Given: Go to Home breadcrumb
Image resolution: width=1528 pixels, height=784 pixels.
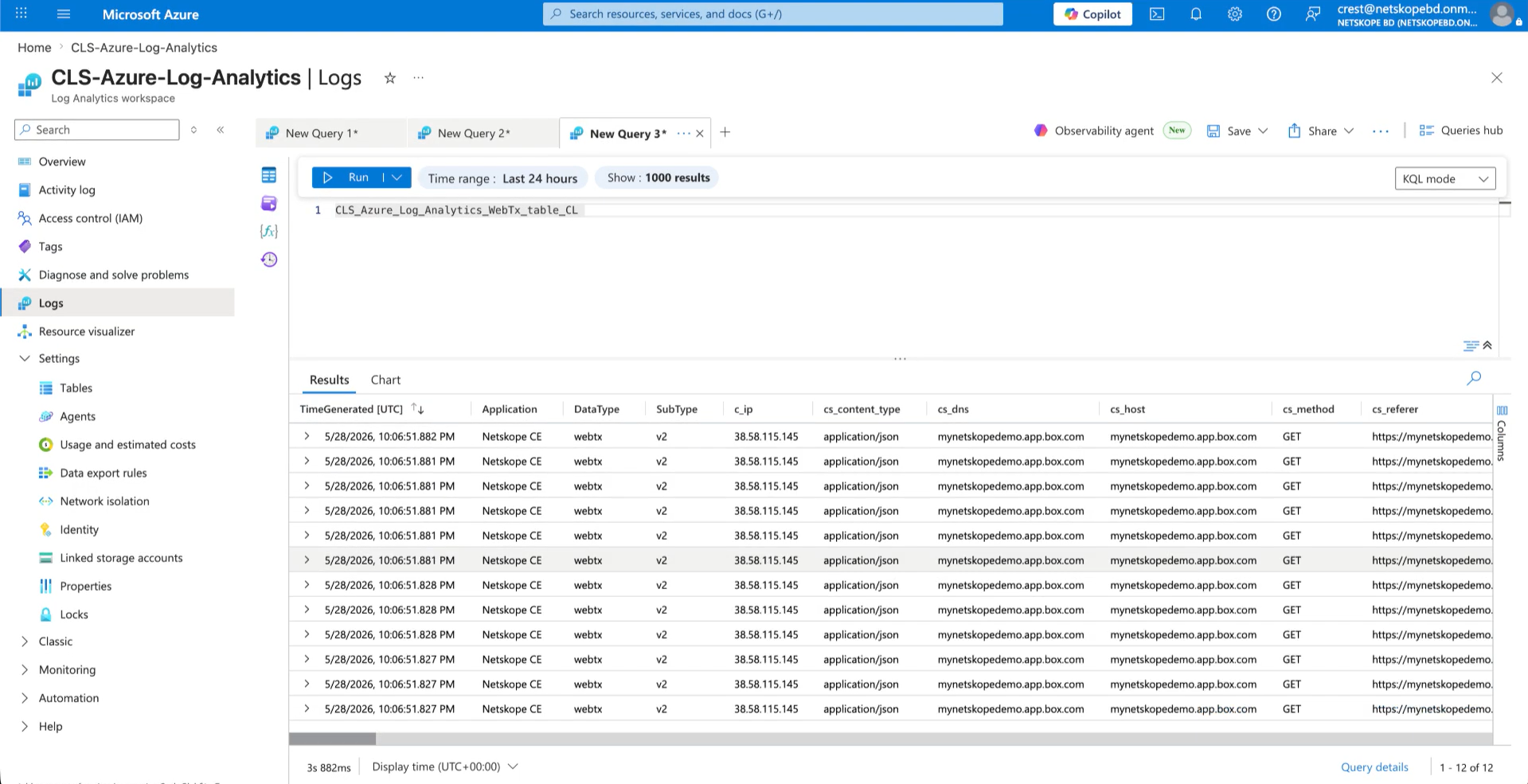Looking at the screenshot, I should [34, 48].
